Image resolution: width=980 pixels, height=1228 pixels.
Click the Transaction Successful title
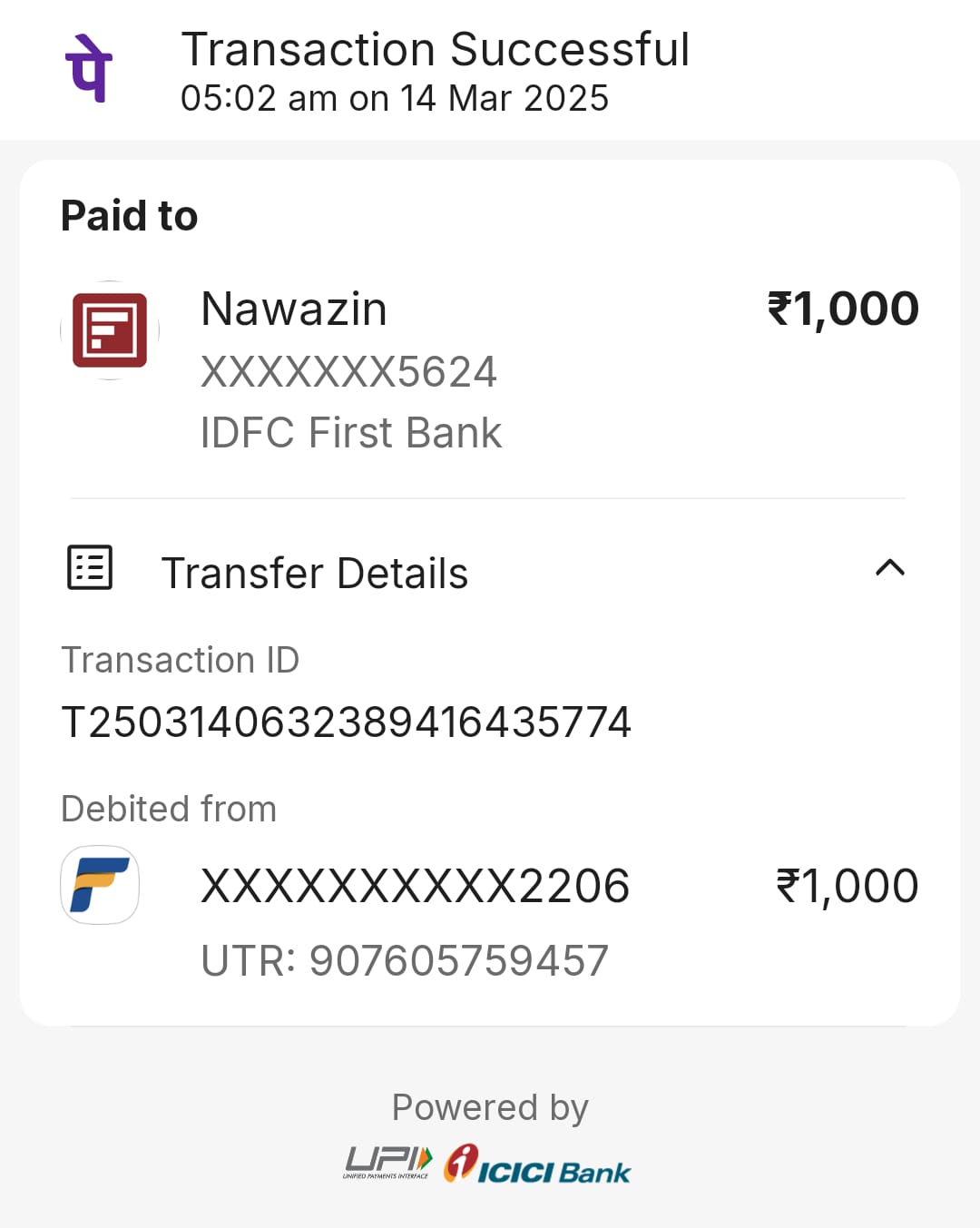436,50
